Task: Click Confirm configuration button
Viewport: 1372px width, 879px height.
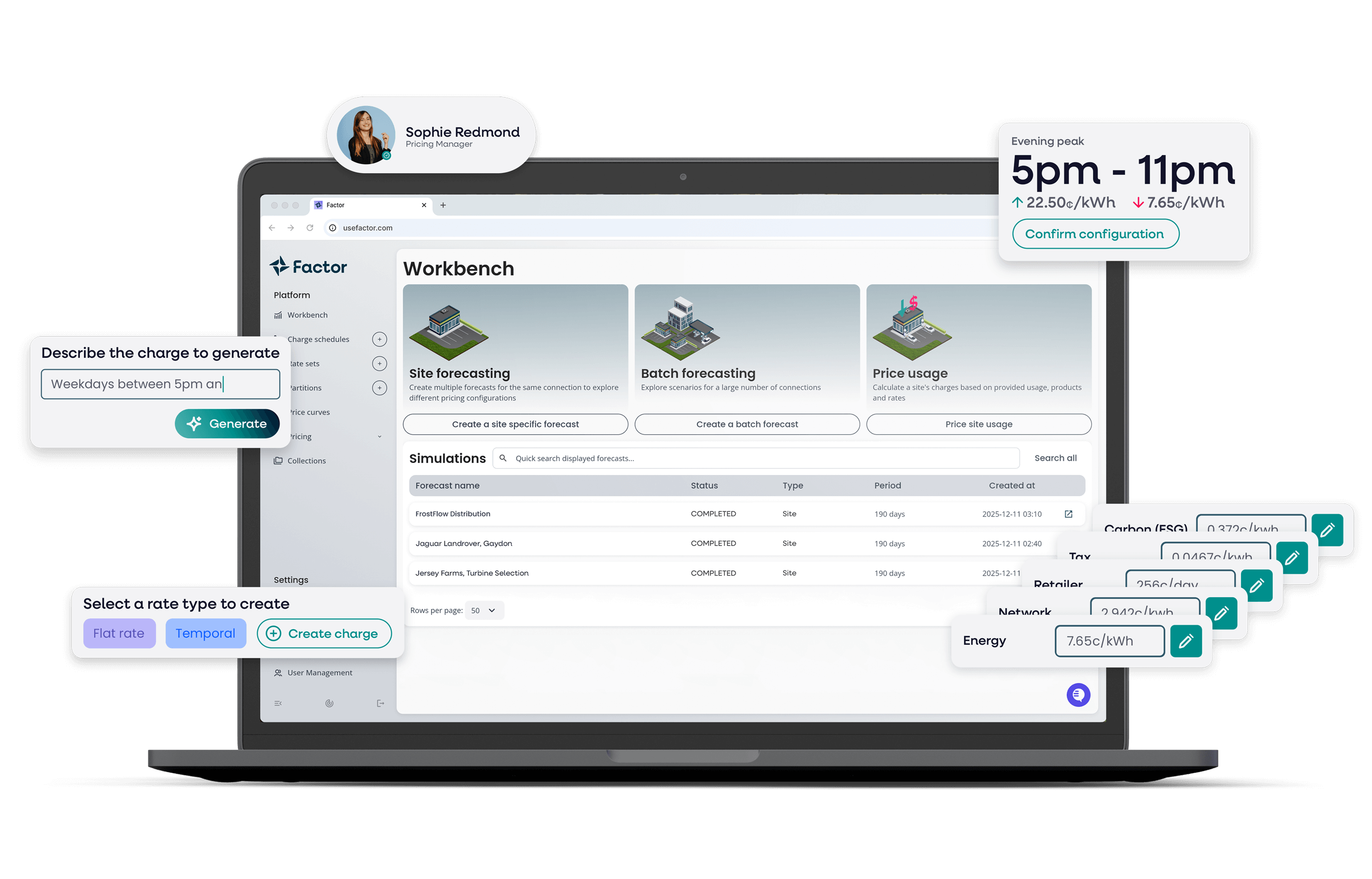Action: click(x=1095, y=234)
